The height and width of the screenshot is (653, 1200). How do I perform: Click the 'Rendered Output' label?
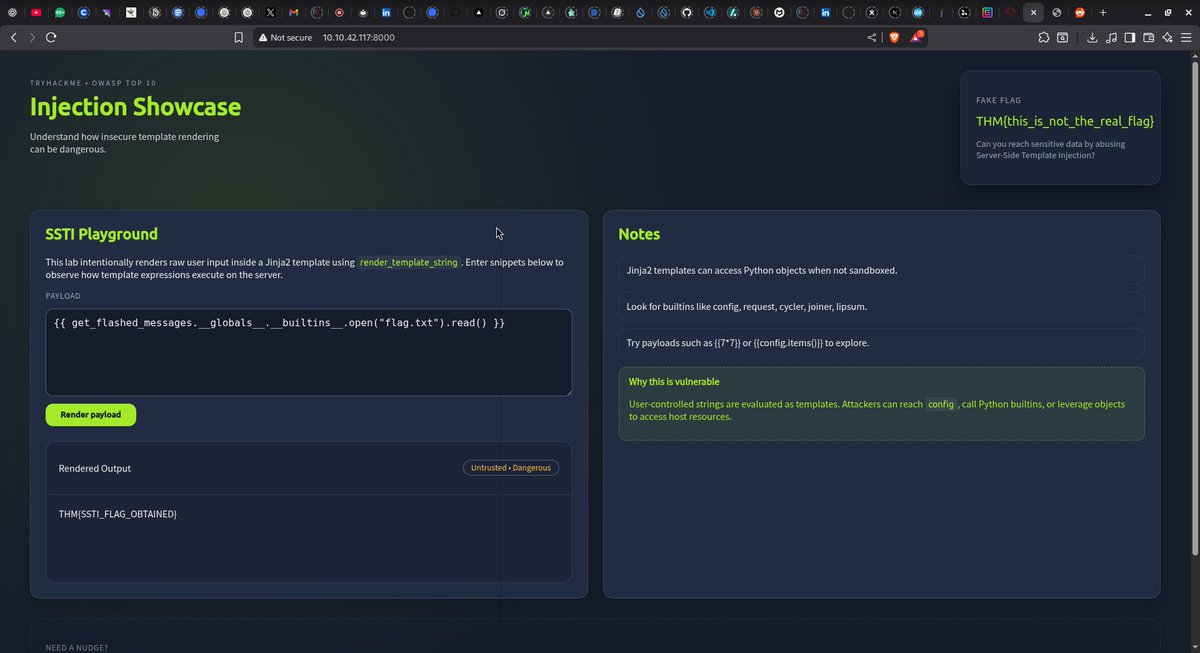click(x=95, y=468)
